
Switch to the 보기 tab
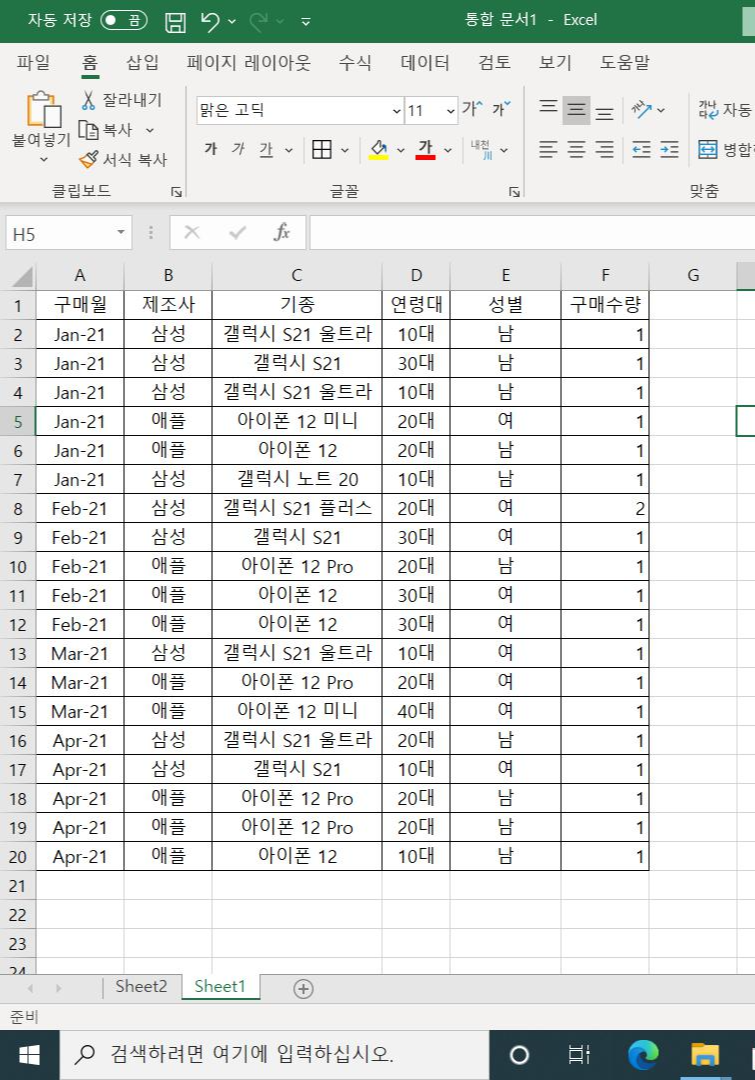tap(555, 63)
